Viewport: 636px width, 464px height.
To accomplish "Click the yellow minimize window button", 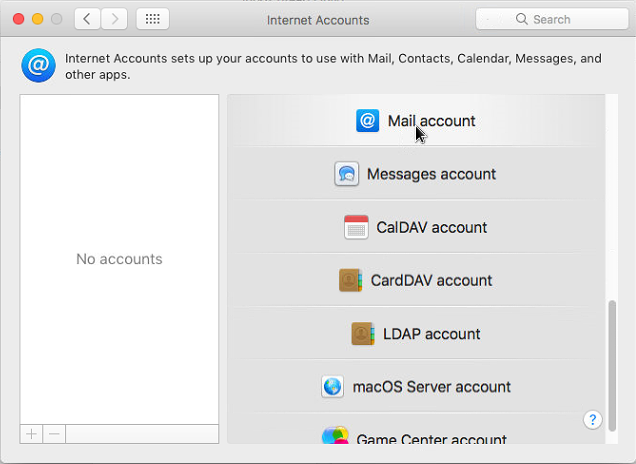I will coord(38,19).
